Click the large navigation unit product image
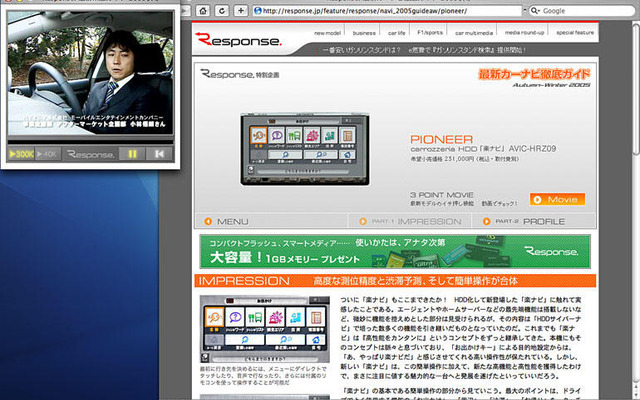The height and width of the screenshot is (400, 640). pos(305,149)
